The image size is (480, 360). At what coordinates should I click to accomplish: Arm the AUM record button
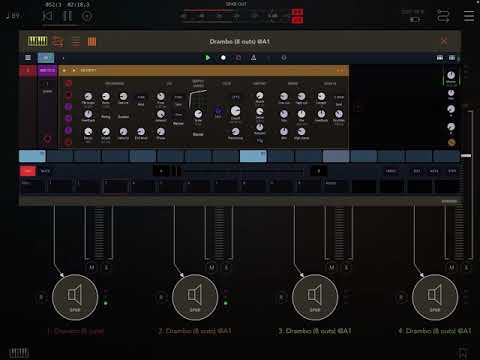(x=87, y=16)
